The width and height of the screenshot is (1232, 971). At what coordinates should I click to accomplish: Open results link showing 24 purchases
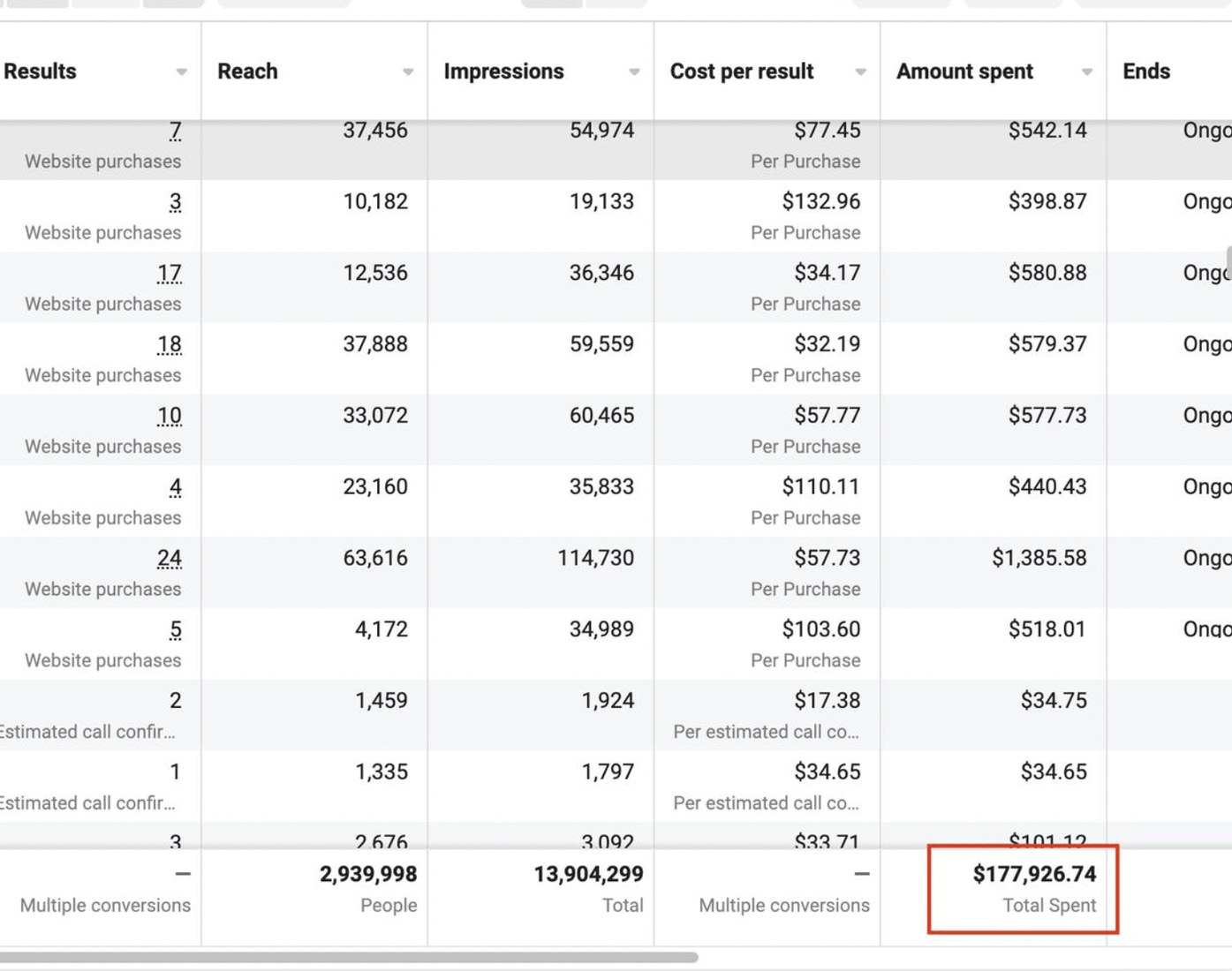click(x=170, y=559)
